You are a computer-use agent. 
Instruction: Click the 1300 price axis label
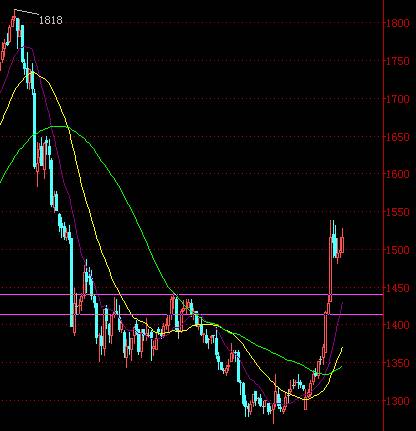pyautogui.click(x=398, y=401)
